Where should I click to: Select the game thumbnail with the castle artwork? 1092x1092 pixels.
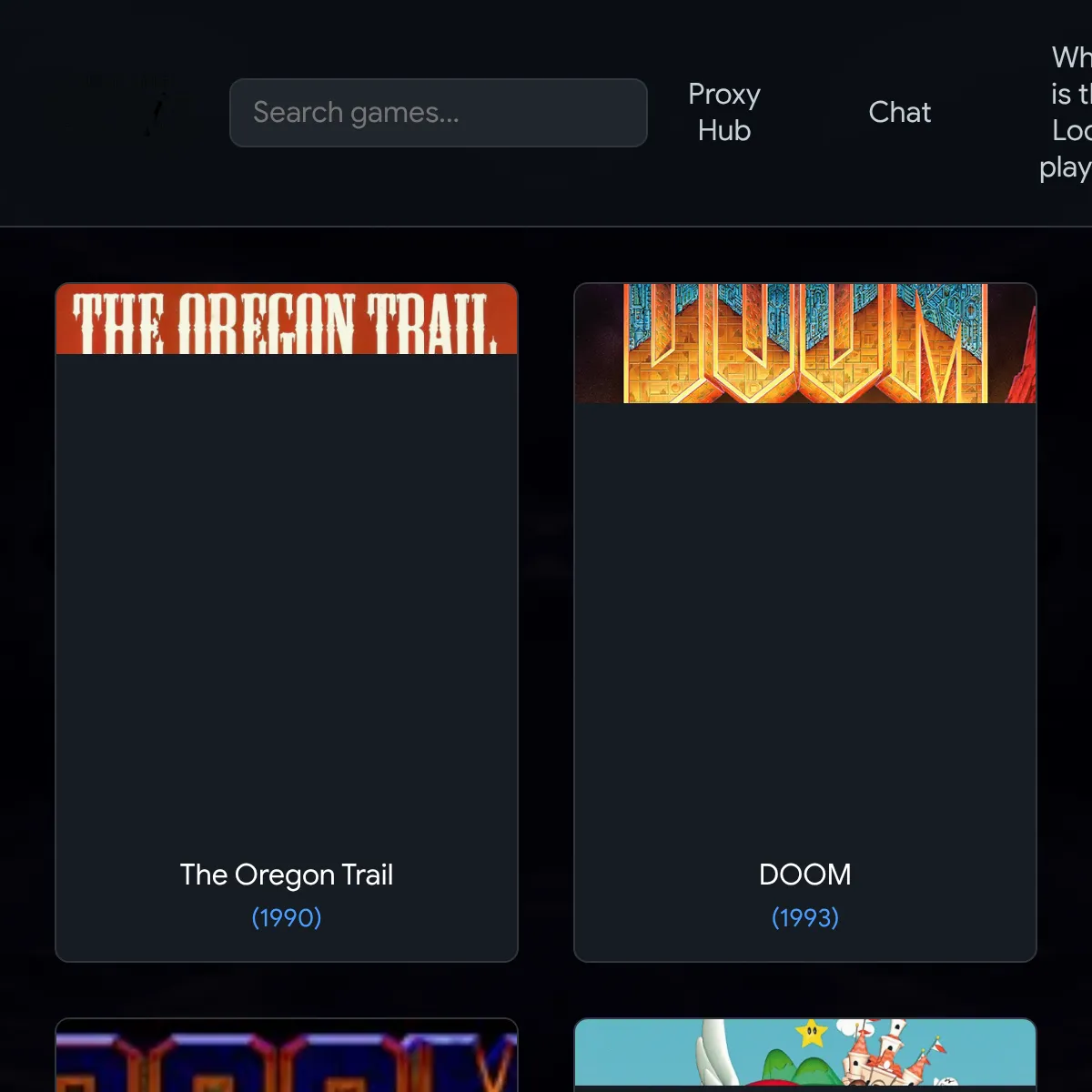click(804, 1056)
